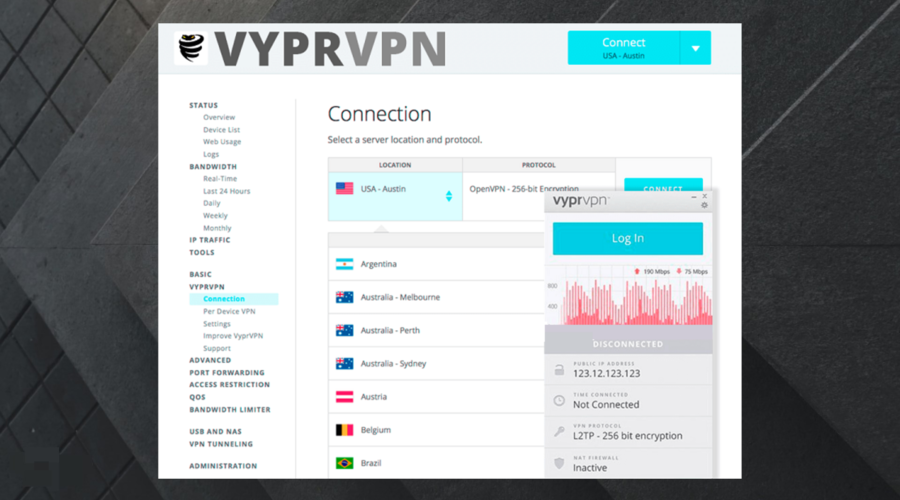Click the large Connect USA - Austin button
Viewport: 900px width, 500px height.
pos(623,48)
